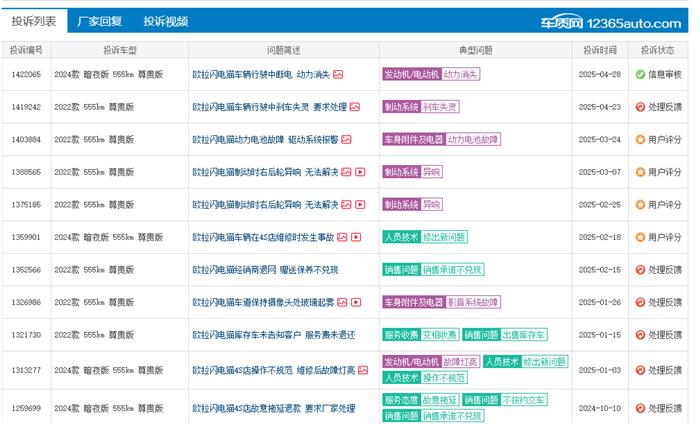
Task: Click 处理反馈 status icon in row 1313277
Action: tap(640, 370)
